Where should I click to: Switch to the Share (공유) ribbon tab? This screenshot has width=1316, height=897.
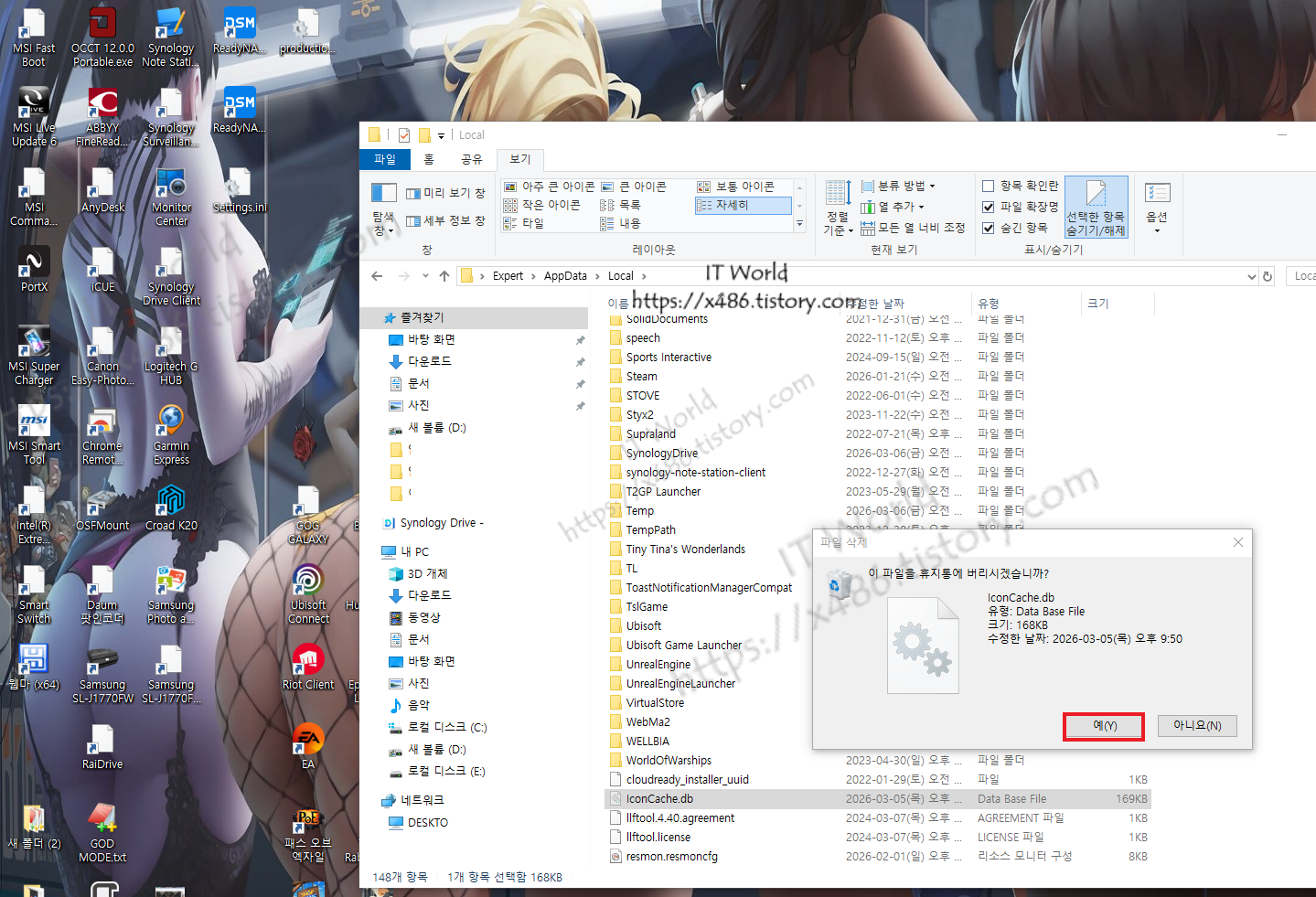coord(471,159)
